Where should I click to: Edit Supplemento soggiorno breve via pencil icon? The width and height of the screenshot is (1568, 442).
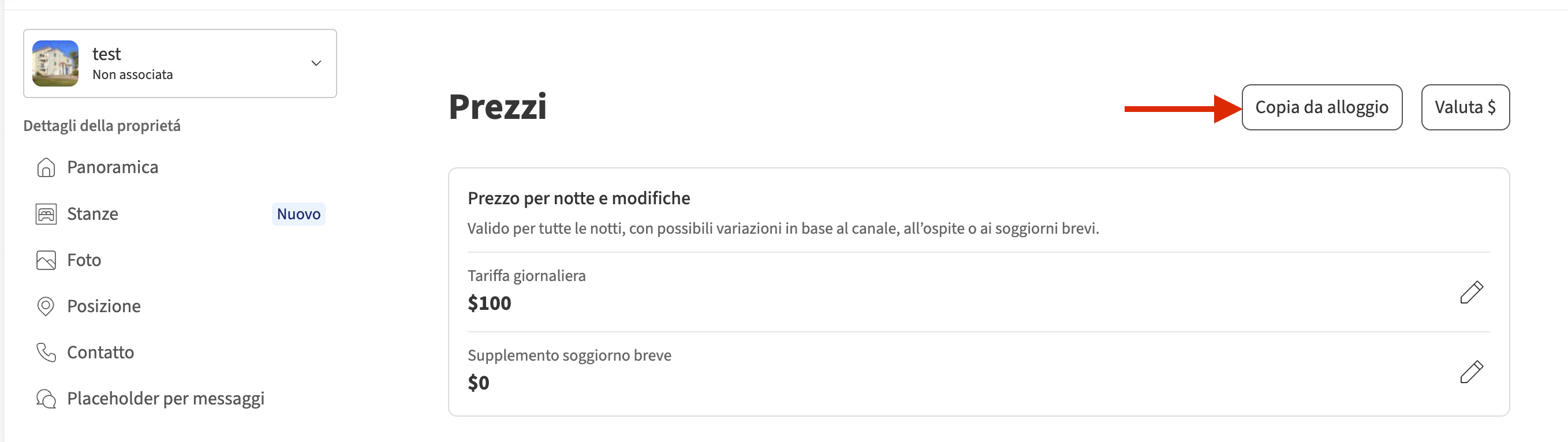[1471, 372]
